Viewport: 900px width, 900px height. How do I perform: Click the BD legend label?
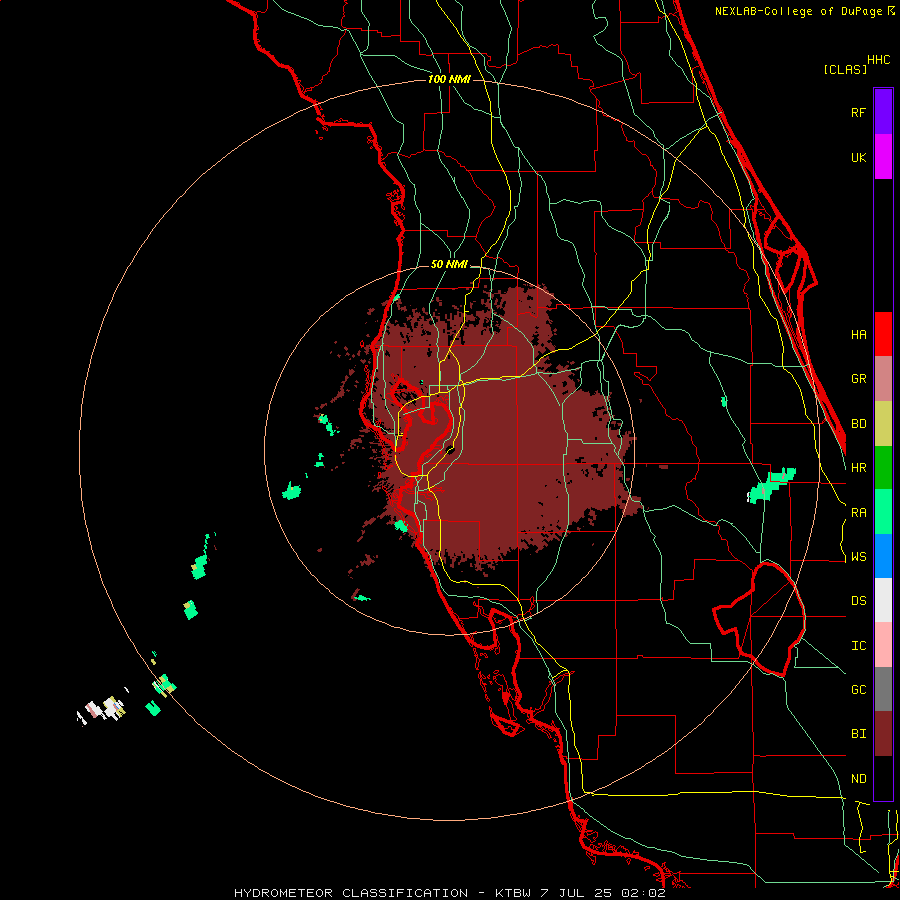click(x=858, y=424)
